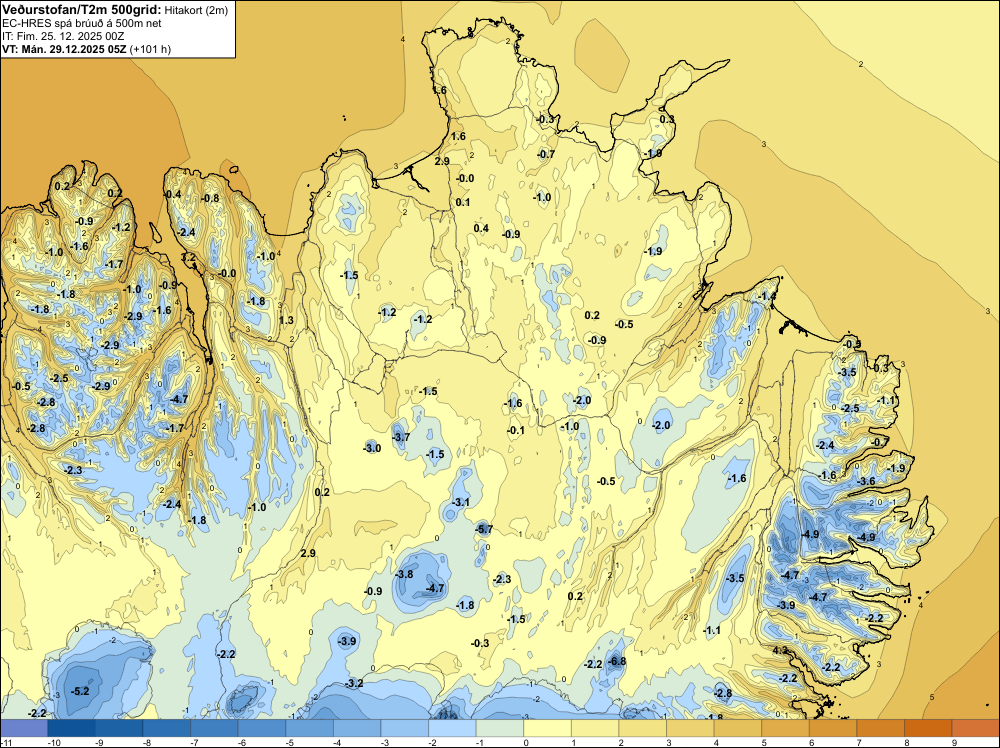Pick the legend swatch right of label 9
Viewport: 1000px width, 748px height.
coord(976,728)
